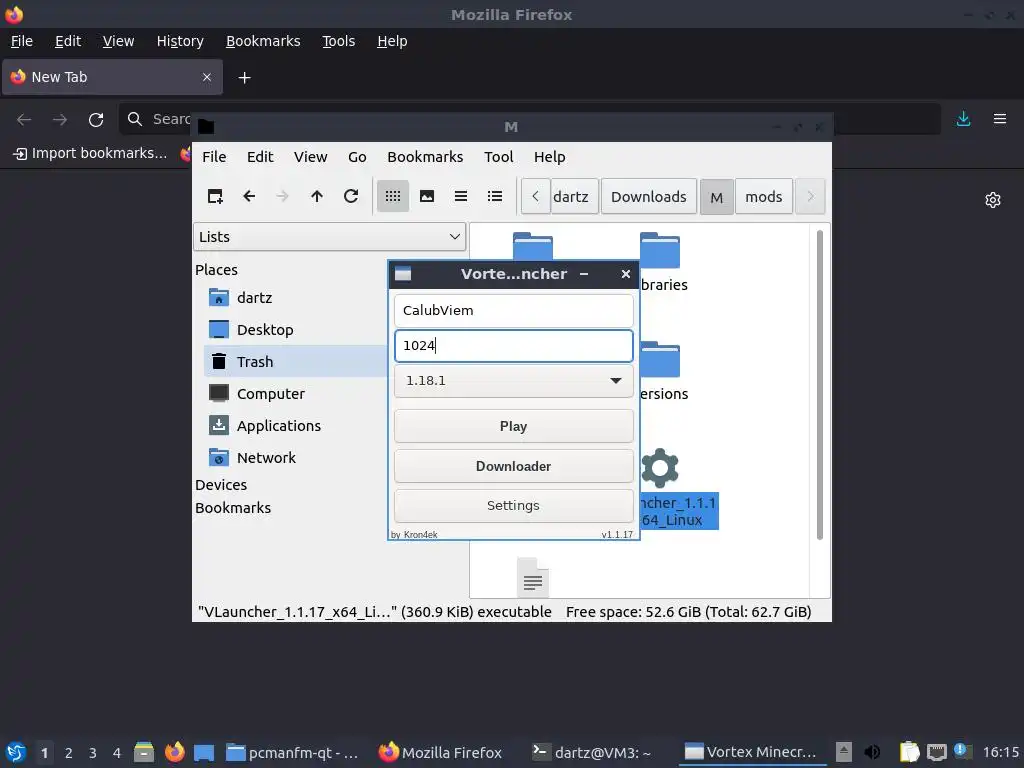Go up to the parent folder
1024x768 pixels.
317,196
